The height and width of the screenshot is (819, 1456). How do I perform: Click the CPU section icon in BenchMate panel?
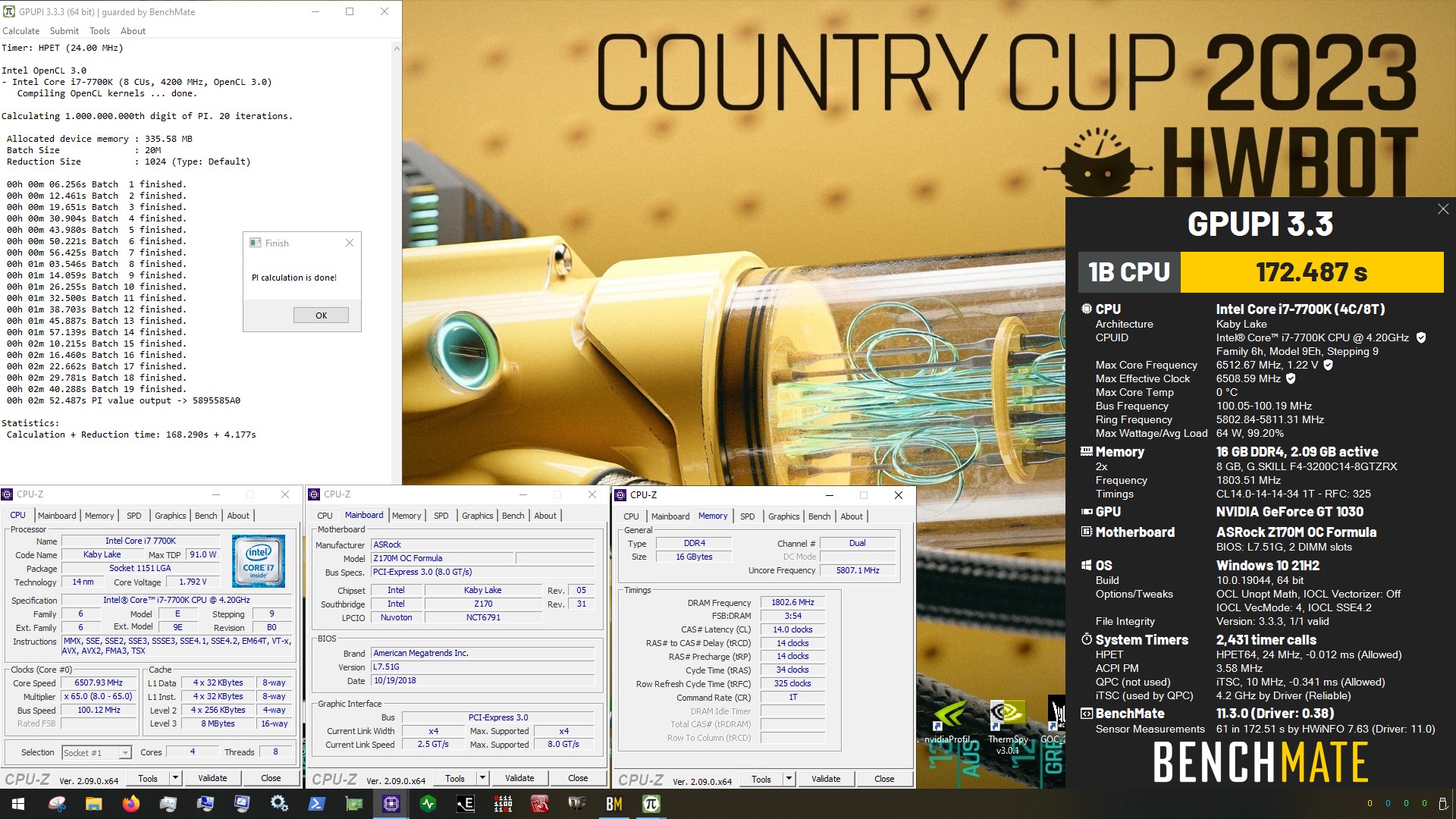pyautogui.click(x=1086, y=309)
